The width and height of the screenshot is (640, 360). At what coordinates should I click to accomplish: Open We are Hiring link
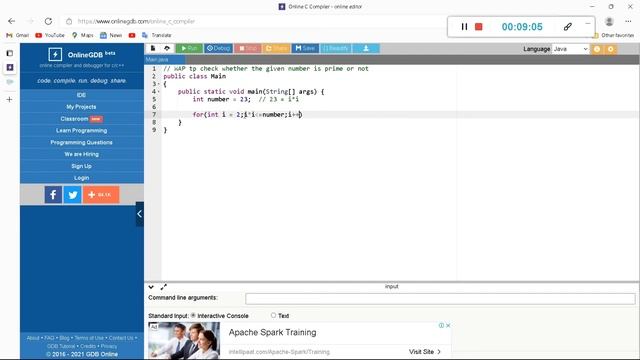(81, 154)
